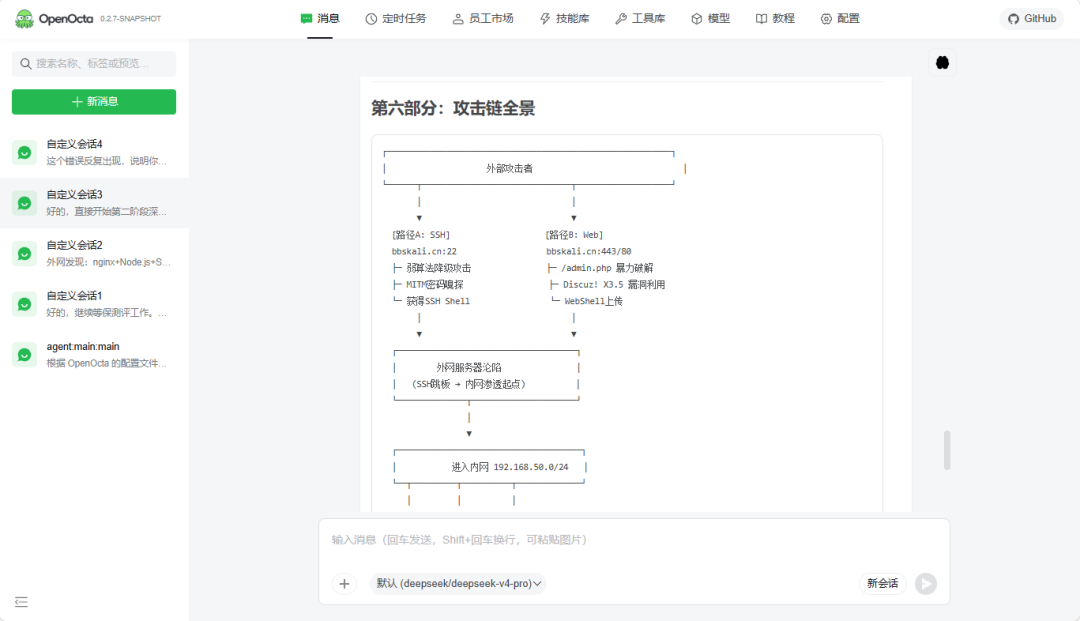Click the black blob icon at top right
This screenshot has width=1080, height=621.
pyautogui.click(x=942, y=63)
